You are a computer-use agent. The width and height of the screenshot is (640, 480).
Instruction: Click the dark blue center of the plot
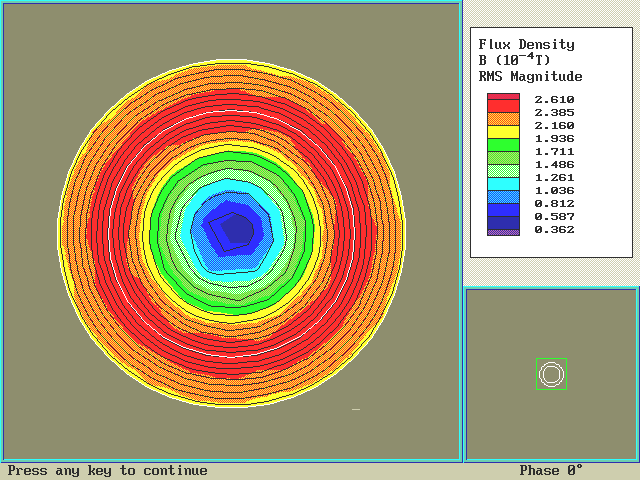tap(235, 230)
